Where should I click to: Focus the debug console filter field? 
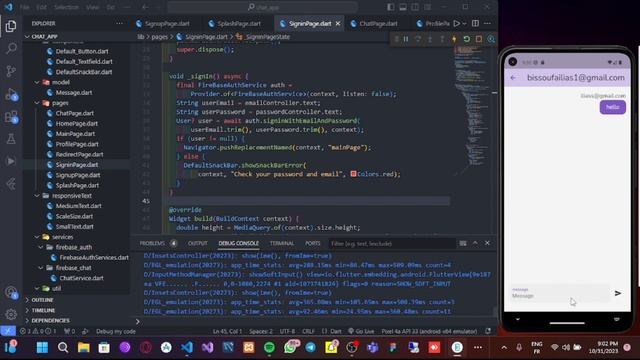(x=392, y=243)
